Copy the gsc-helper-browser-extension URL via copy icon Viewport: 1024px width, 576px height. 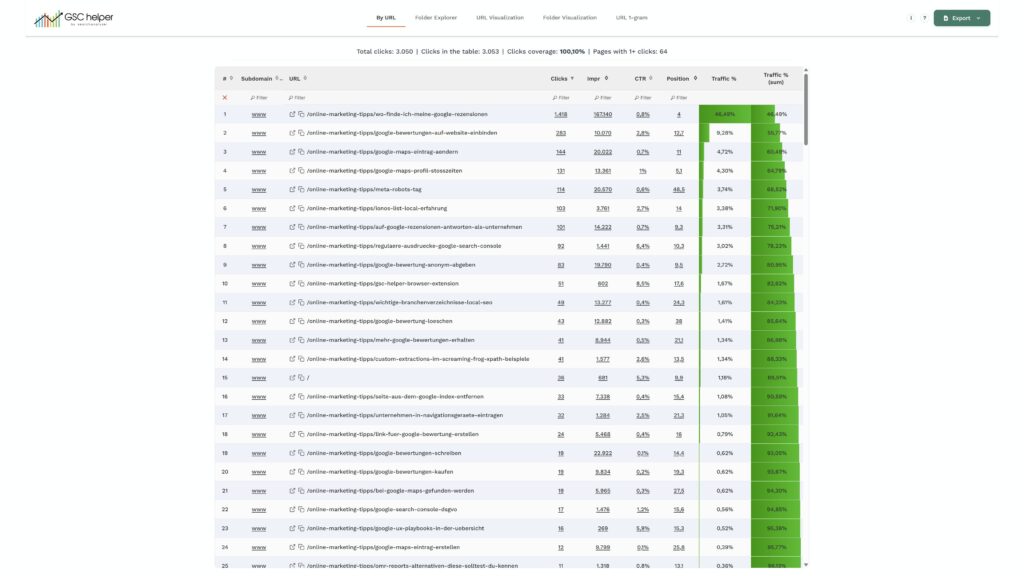click(301, 283)
